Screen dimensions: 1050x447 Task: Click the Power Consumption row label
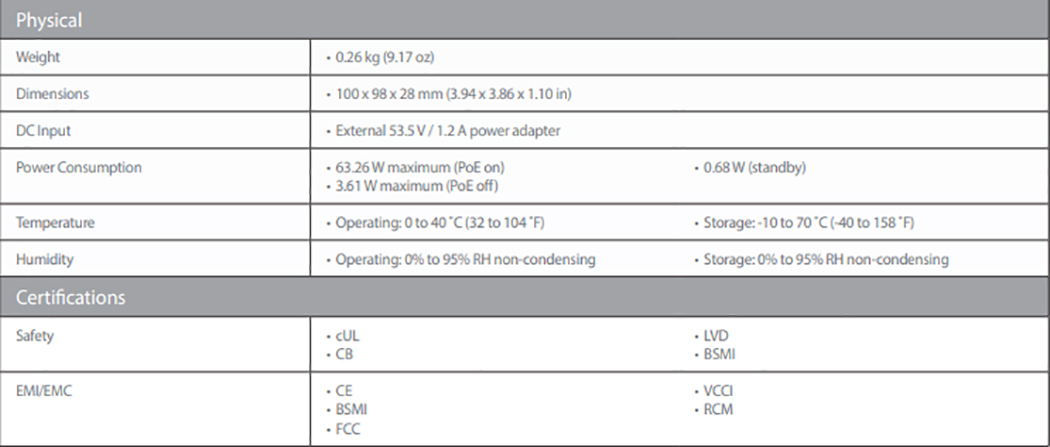pyautogui.click(x=78, y=167)
